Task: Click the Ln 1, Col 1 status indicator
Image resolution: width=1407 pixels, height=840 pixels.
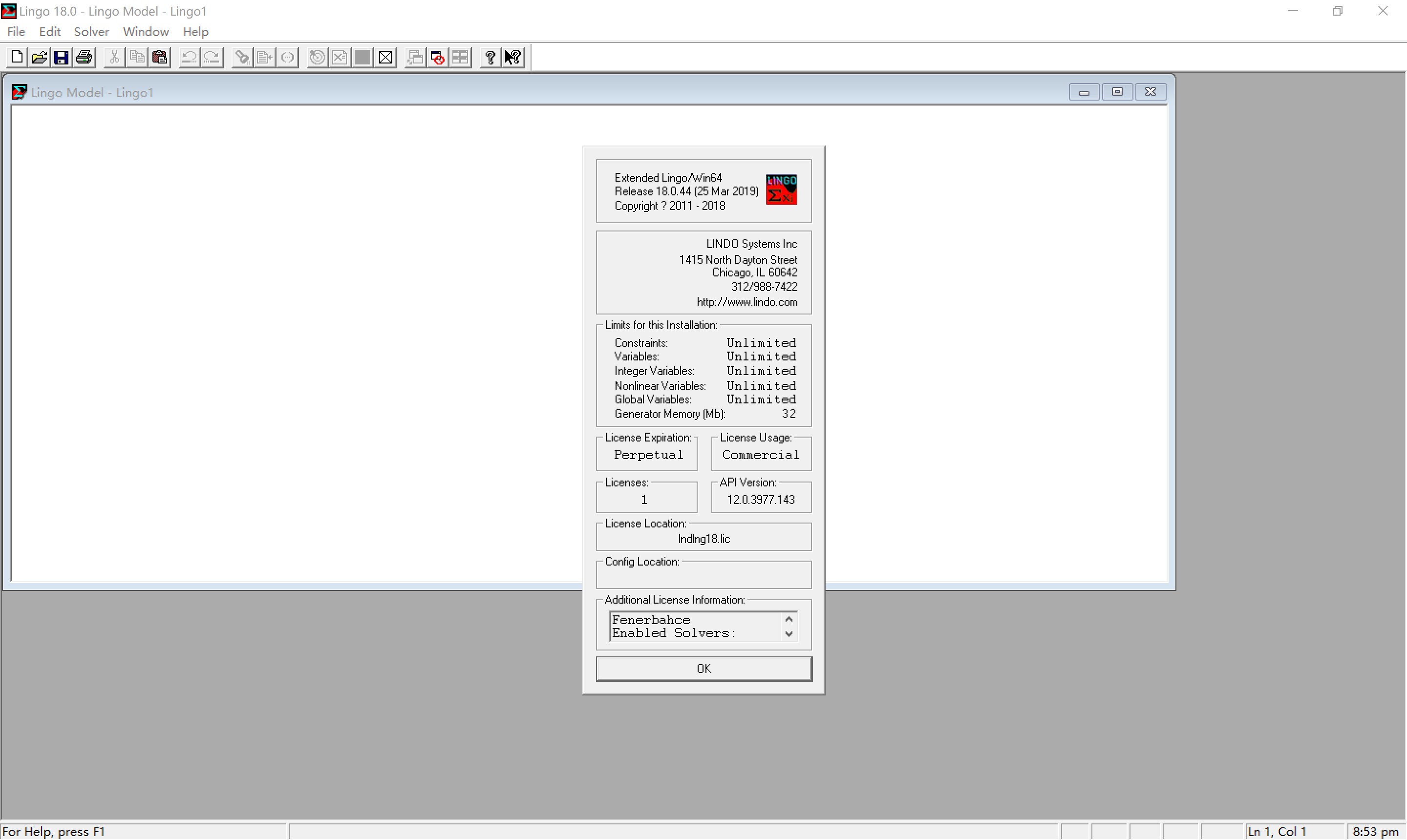Action: 1277,832
